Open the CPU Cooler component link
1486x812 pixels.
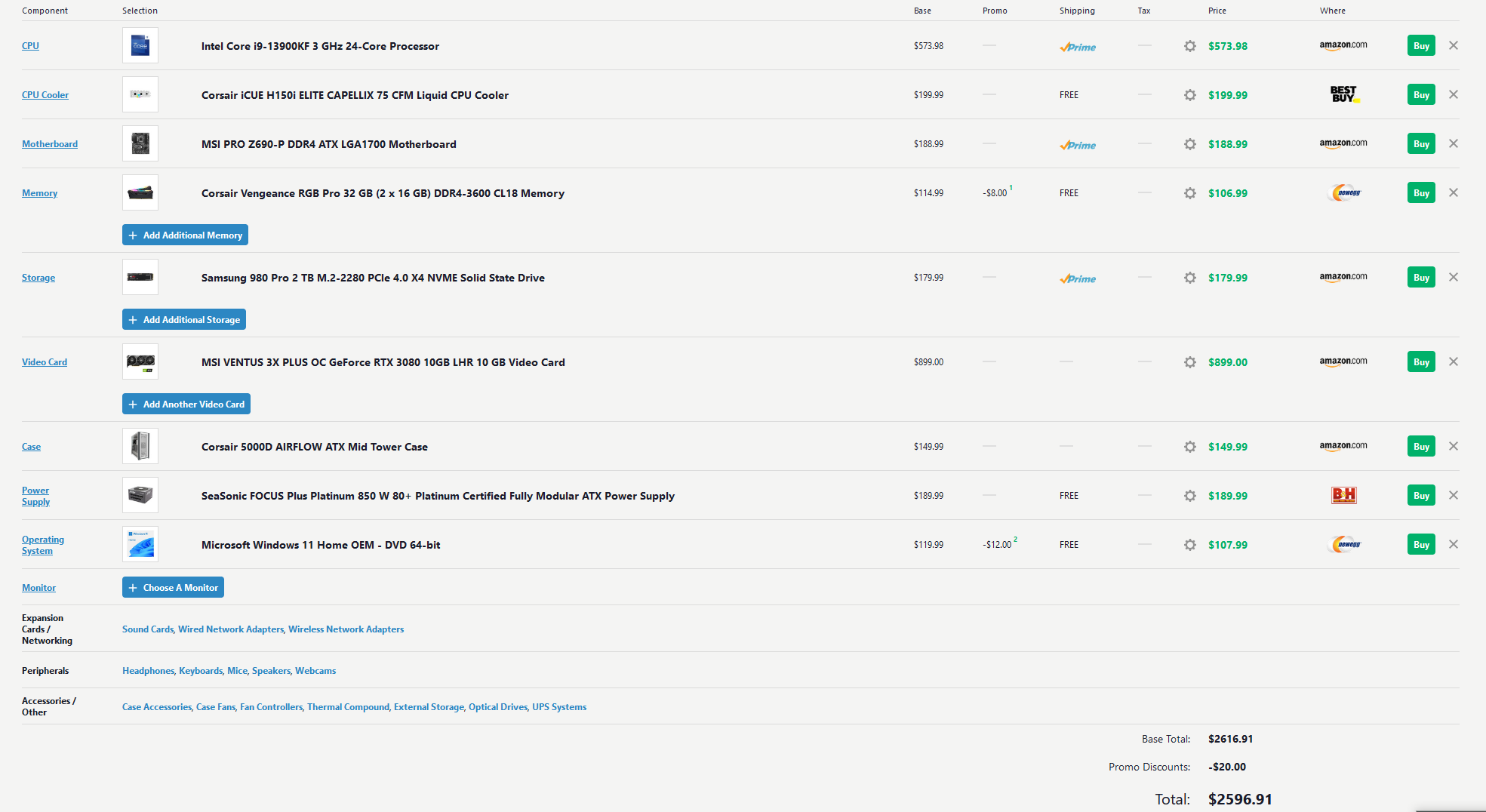(x=45, y=95)
